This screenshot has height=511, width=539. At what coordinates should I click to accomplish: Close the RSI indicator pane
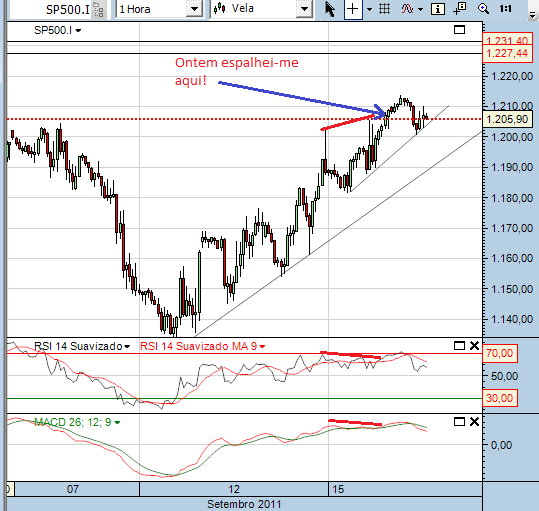[474, 346]
